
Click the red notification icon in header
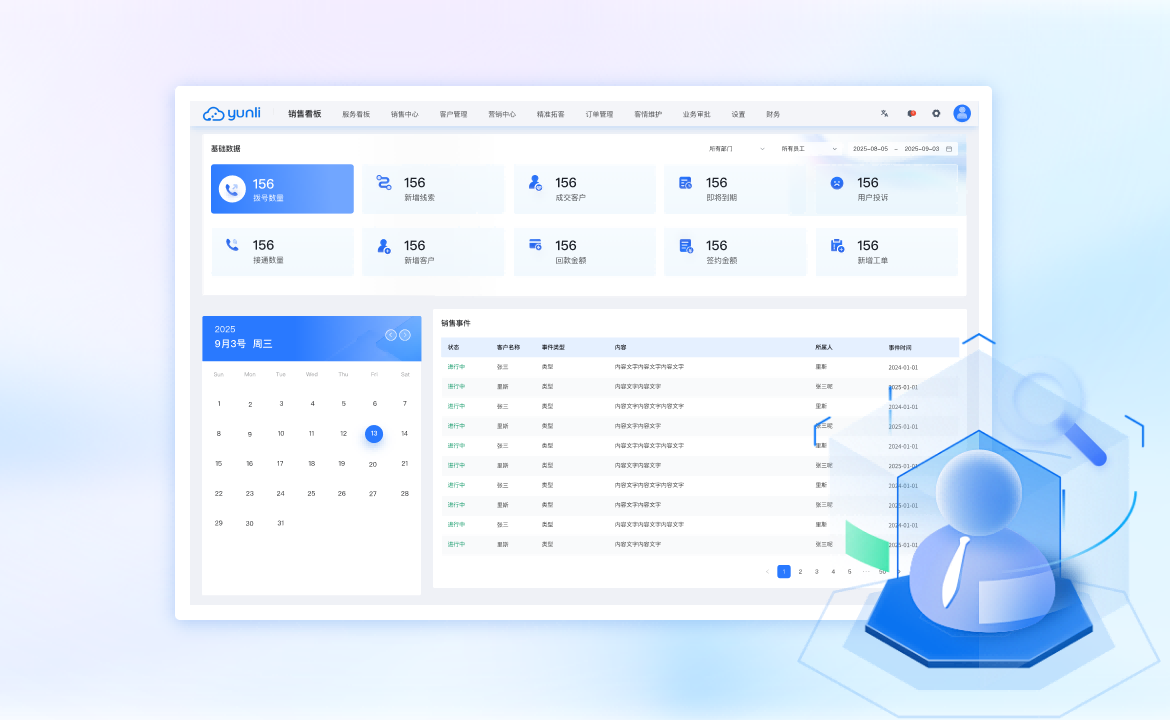pyautogui.click(x=911, y=114)
